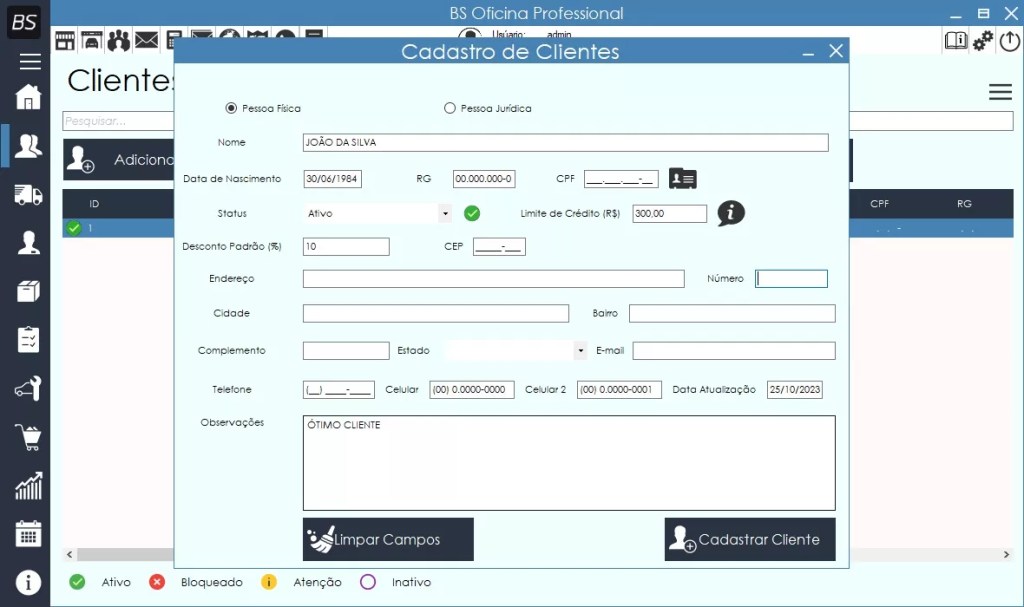Open the wrench and car services icon

[28, 388]
